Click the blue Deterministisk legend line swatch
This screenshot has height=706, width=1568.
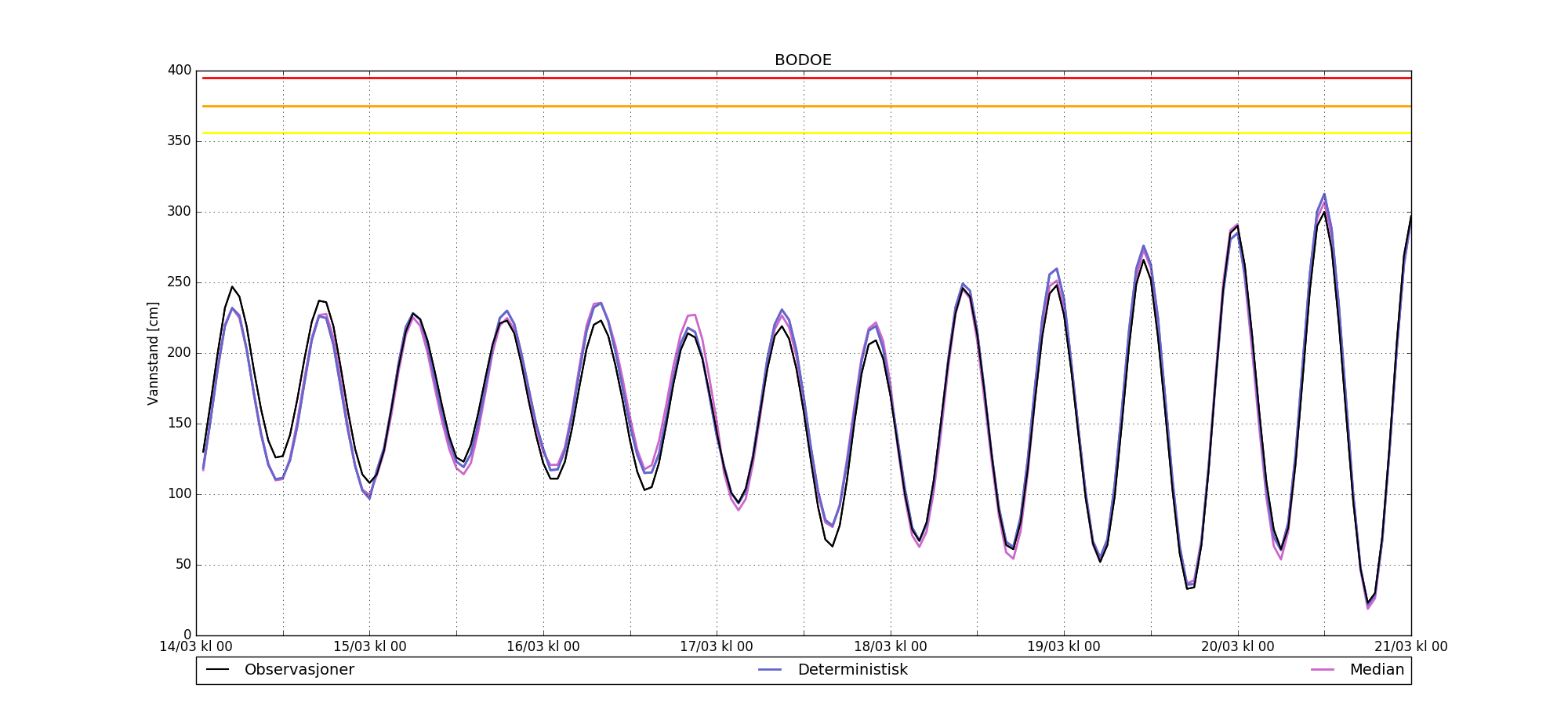tap(770, 670)
